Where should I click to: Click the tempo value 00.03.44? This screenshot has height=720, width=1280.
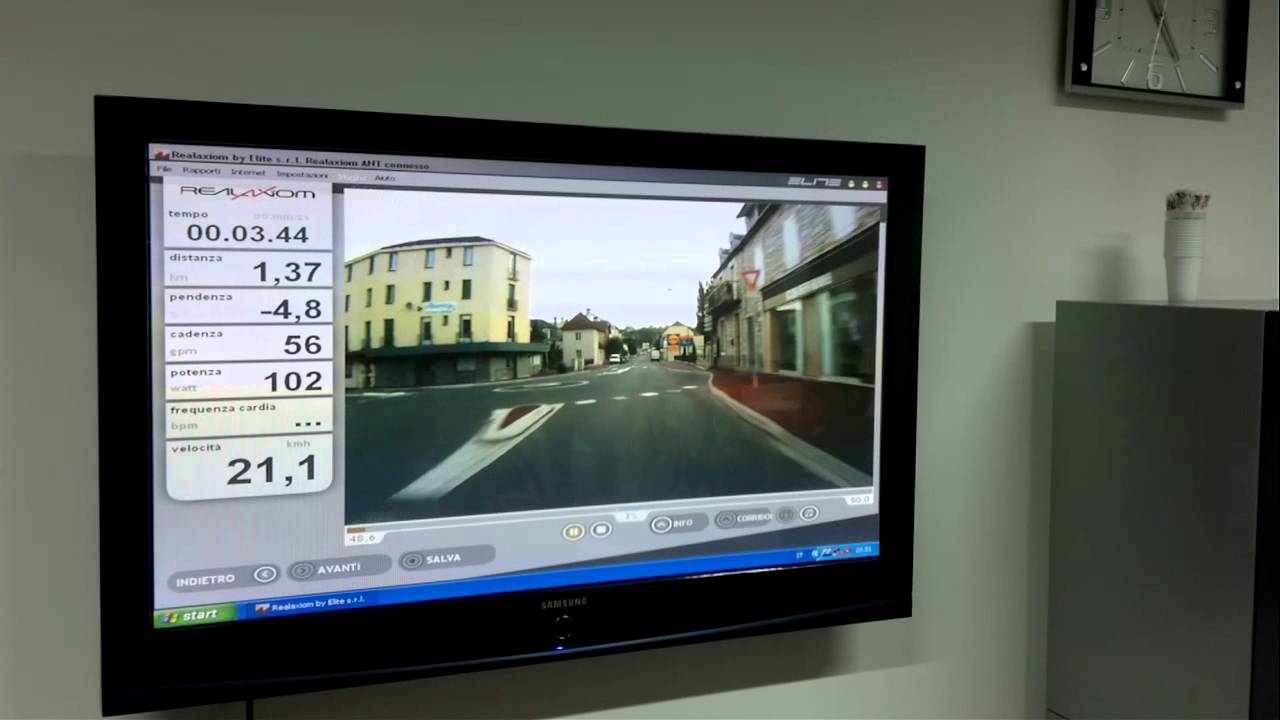click(247, 234)
